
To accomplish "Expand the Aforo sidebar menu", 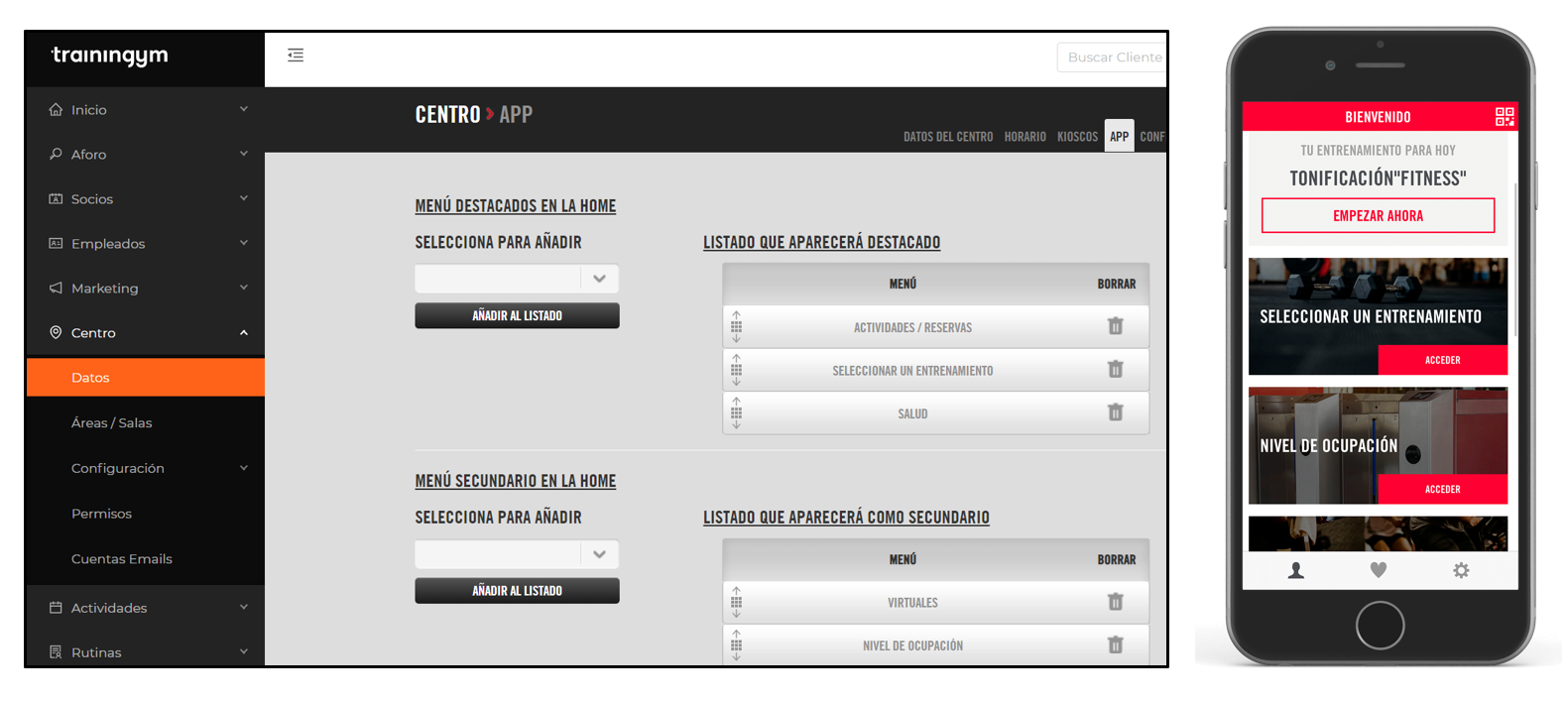I will tap(244, 154).
